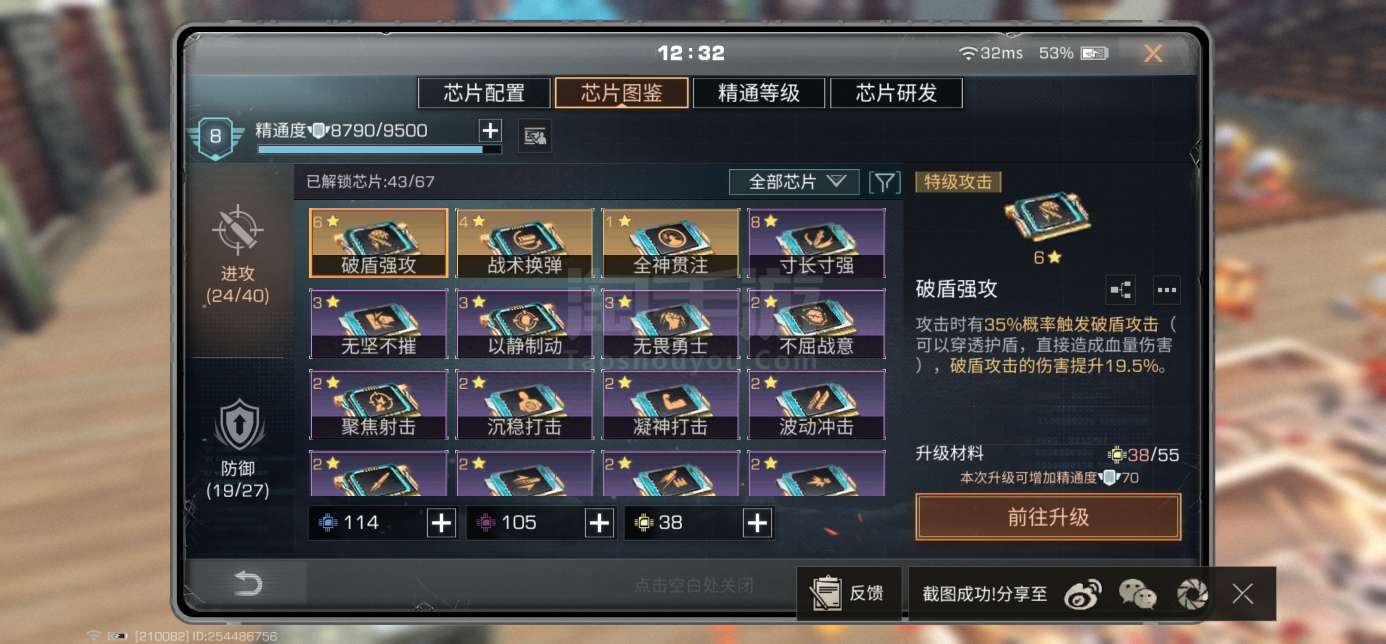This screenshot has width=1386, height=644.
Task: Click the back arrow icon
Action: point(248,584)
